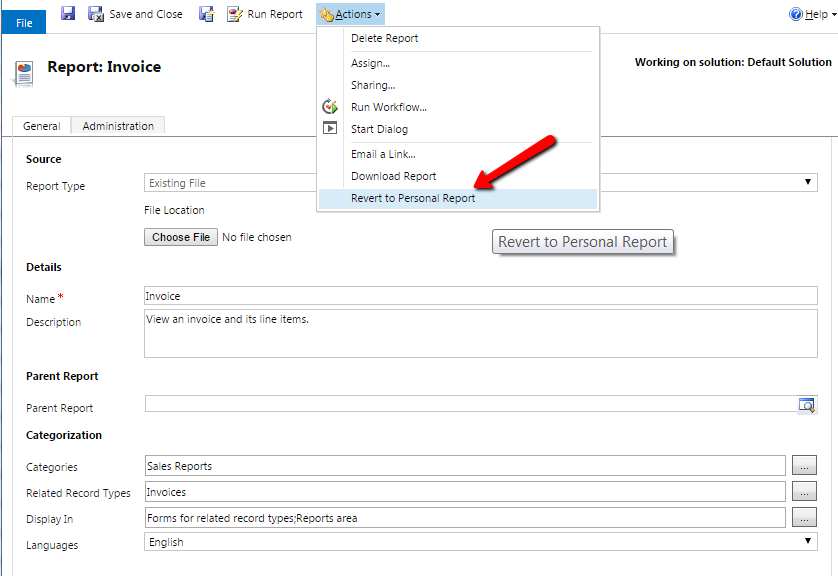Expand the Report Type dropdown
838x576 pixels.
point(808,183)
